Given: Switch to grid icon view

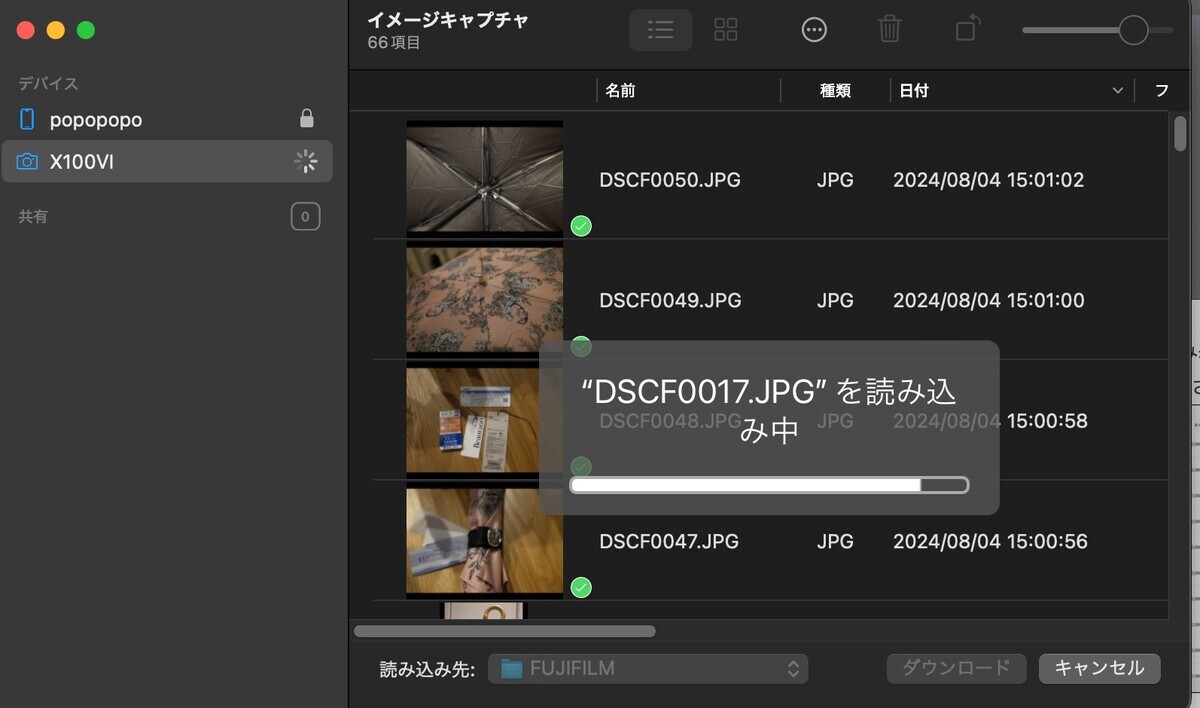Looking at the screenshot, I should pyautogui.click(x=726, y=30).
